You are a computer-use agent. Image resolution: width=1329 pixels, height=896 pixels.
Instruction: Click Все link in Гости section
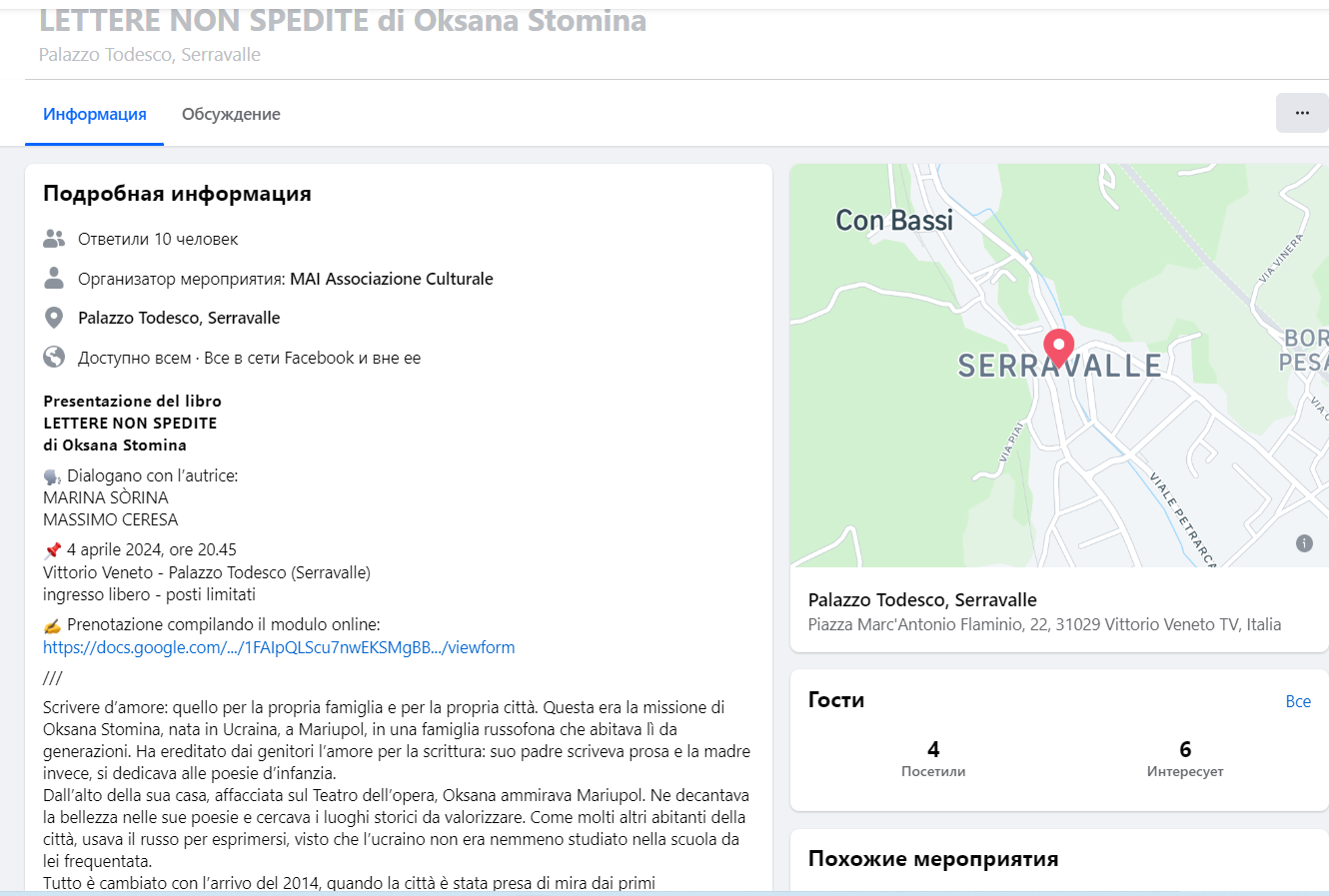click(1298, 701)
